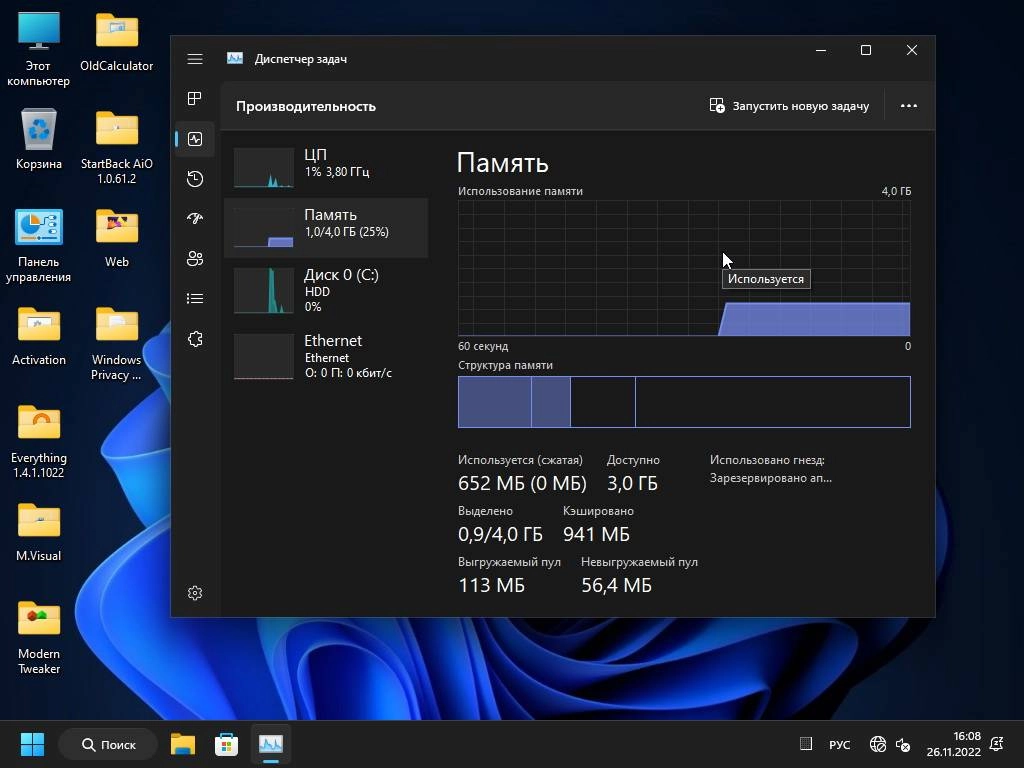Screen dimensions: 1024x768
Task: Click 'Запустить новую задачу' button
Action: [789, 106]
